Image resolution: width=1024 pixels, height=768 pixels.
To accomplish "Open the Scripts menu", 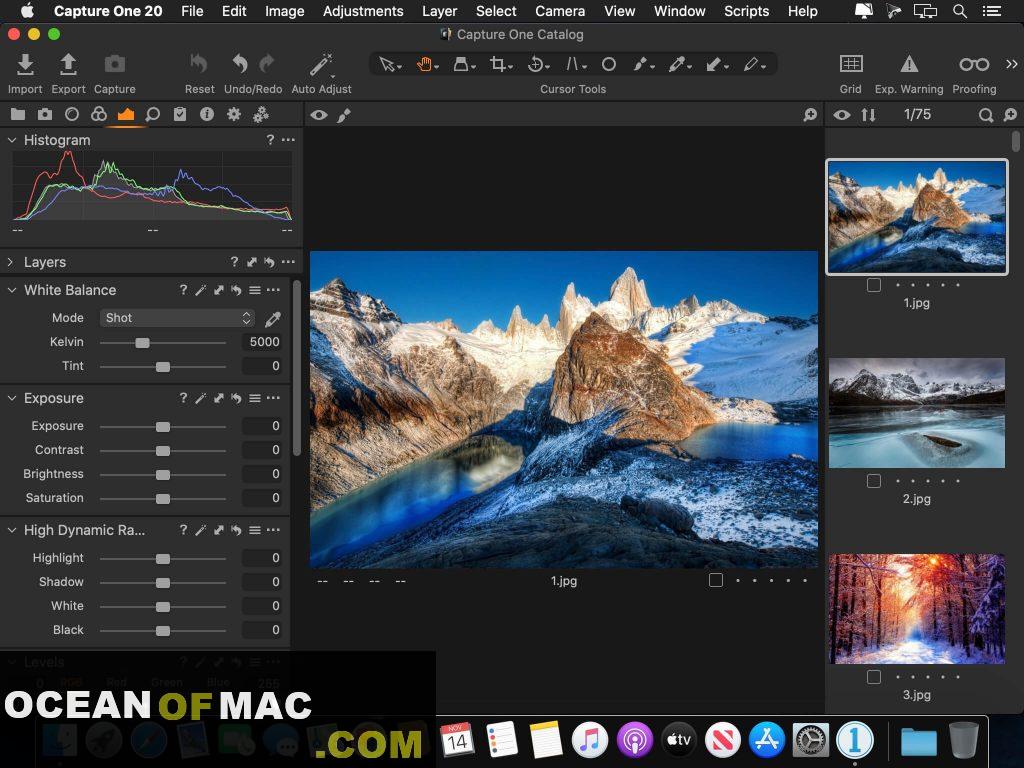I will click(746, 11).
